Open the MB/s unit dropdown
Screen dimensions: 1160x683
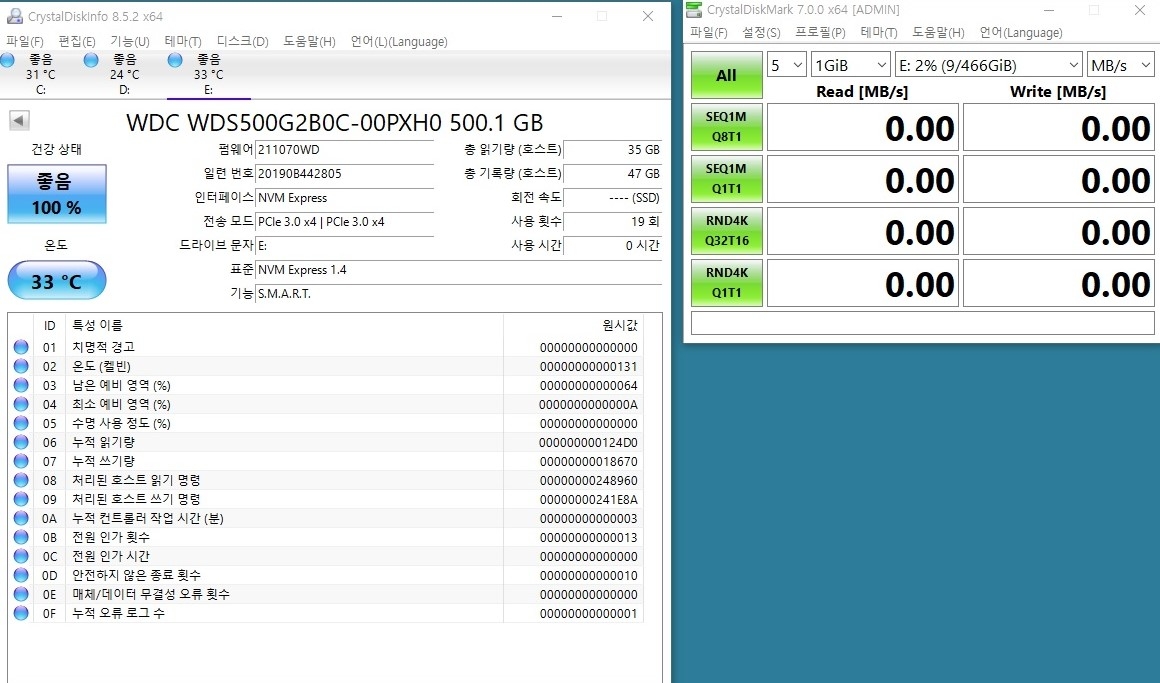[1120, 65]
